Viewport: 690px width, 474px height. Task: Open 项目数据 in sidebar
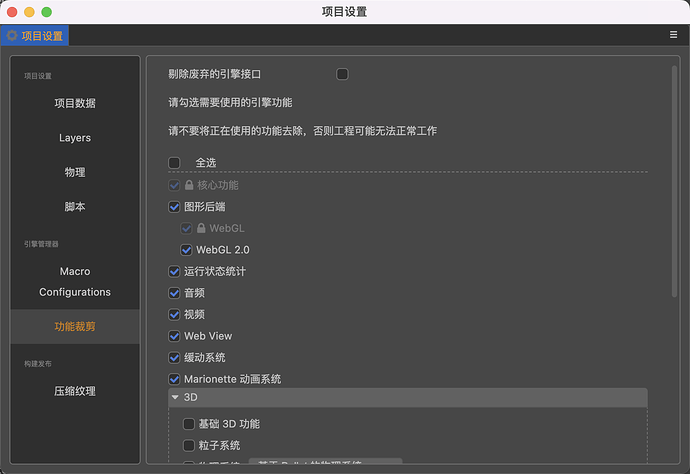pyautogui.click(x=75, y=103)
